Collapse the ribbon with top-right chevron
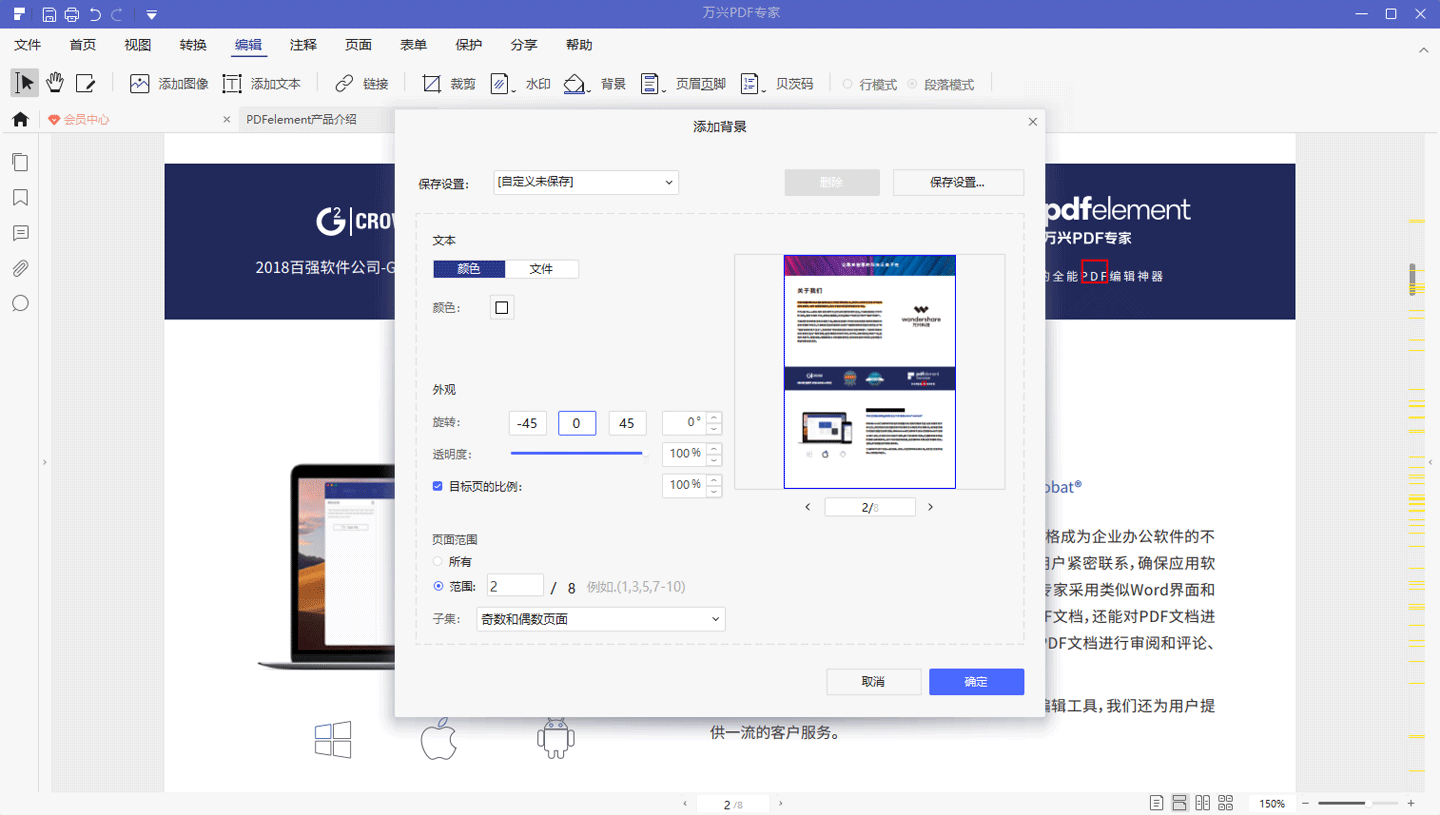The width and height of the screenshot is (1440, 815). tap(1424, 49)
